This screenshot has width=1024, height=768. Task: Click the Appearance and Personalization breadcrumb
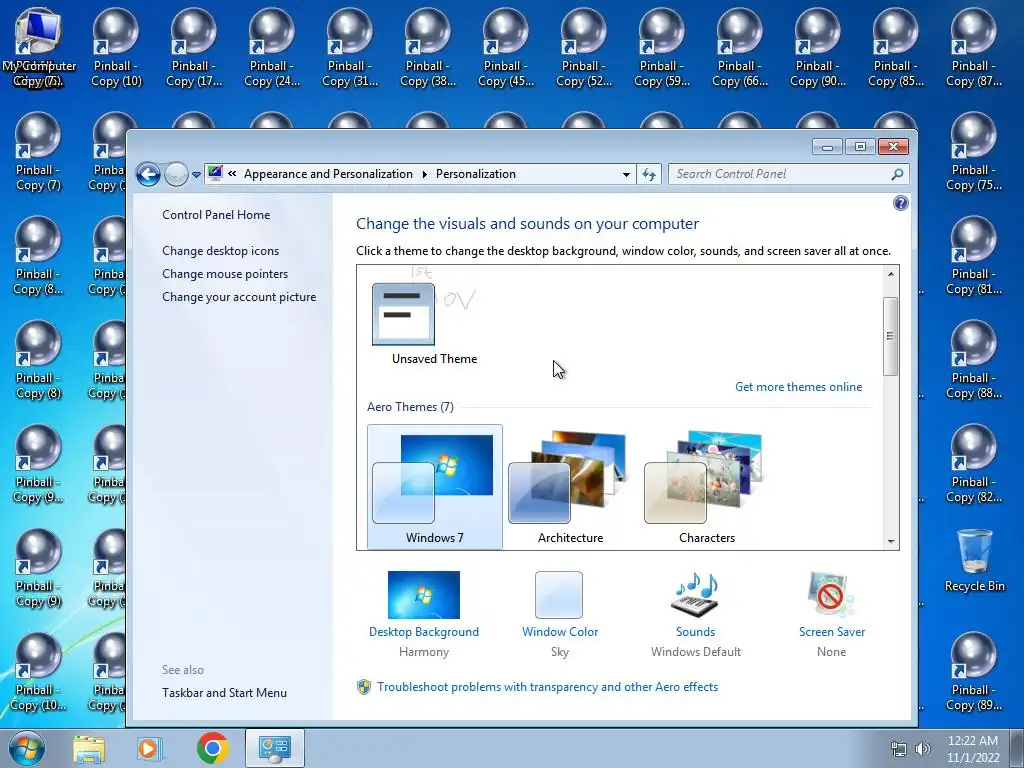[x=328, y=174]
